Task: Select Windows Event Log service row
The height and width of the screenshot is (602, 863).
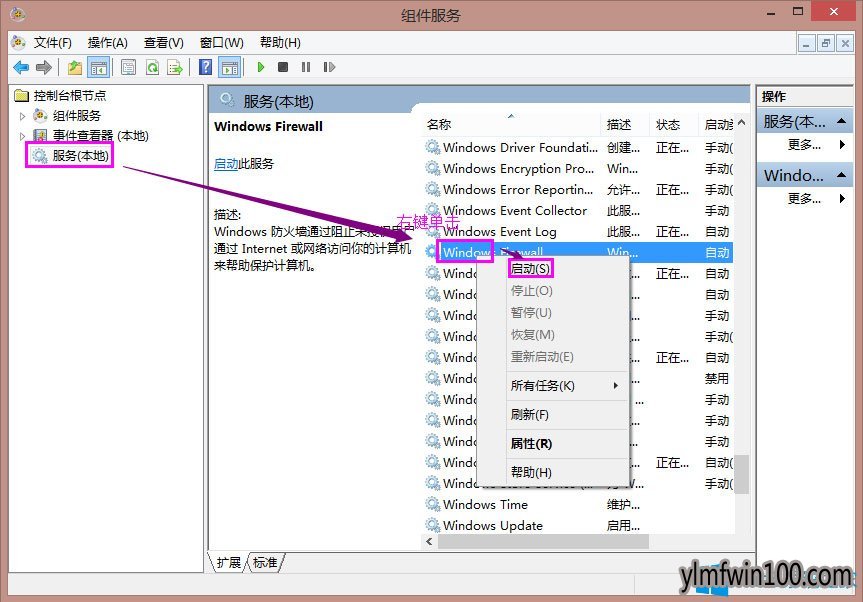Action: [x=578, y=232]
